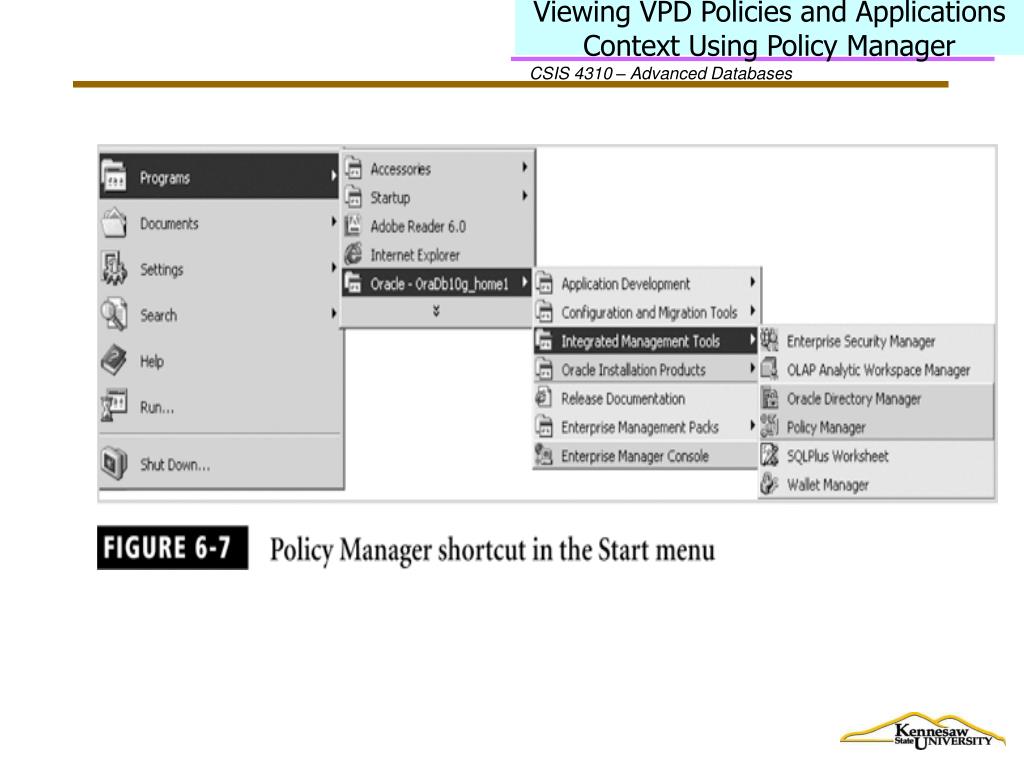
Task: Click the Application Development folder icon
Action: [x=544, y=283]
